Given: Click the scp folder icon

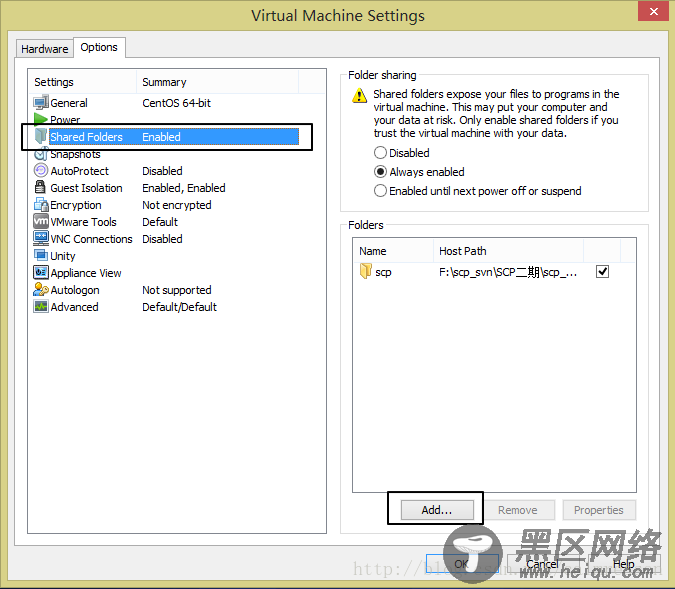Looking at the screenshot, I should pyautogui.click(x=365, y=271).
